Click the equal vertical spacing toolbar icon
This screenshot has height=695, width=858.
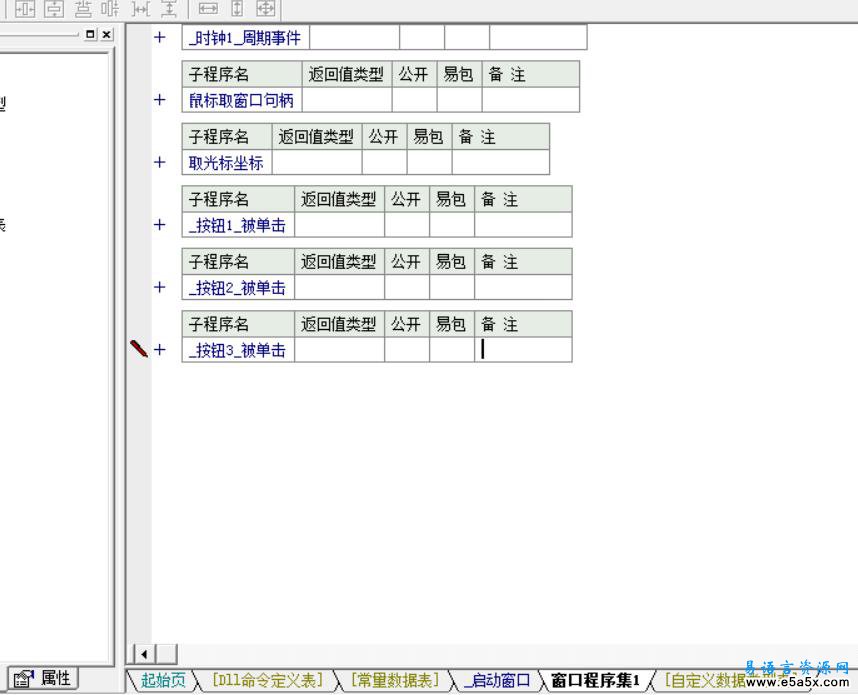point(169,8)
